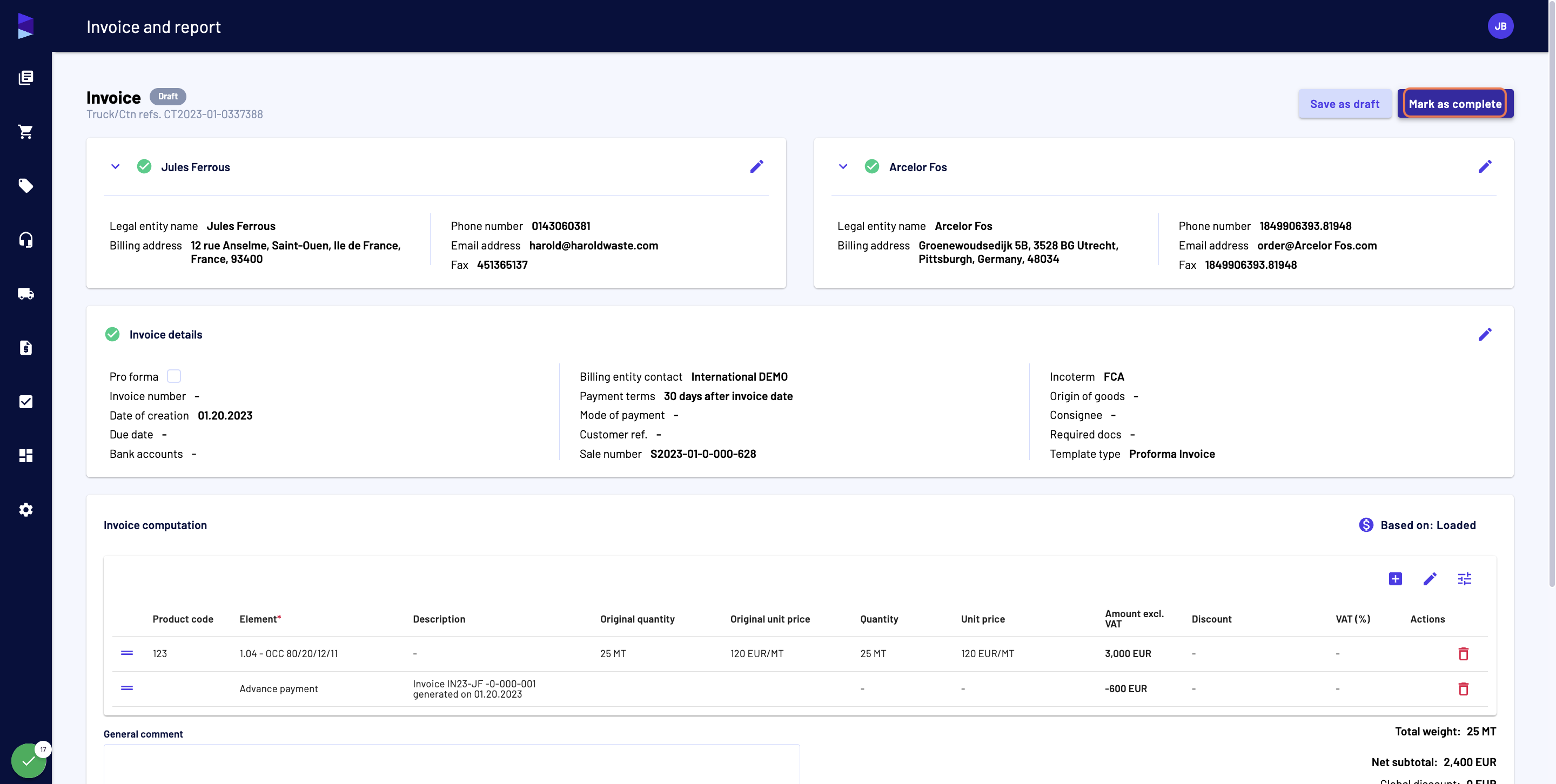Add a new line with plus icon
The height and width of the screenshot is (784, 1556).
click(1396, 579)
